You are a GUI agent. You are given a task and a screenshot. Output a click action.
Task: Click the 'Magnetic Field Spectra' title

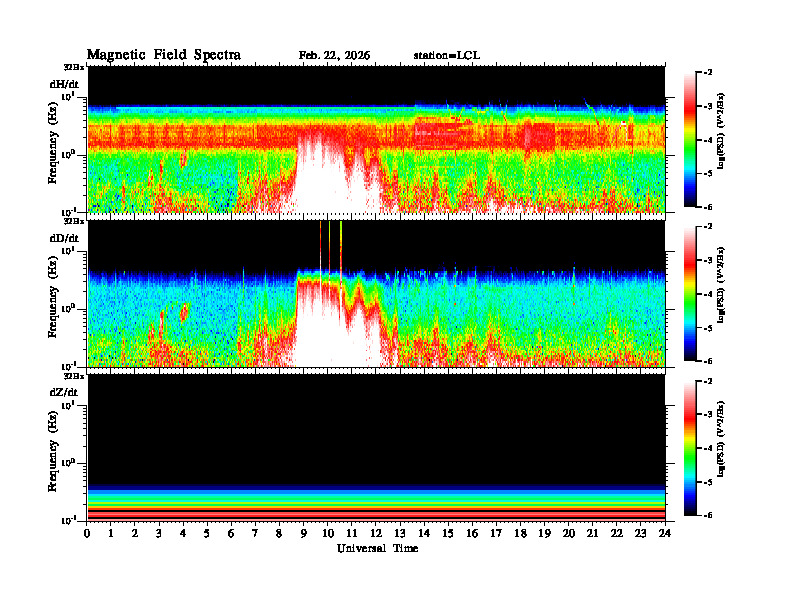point(164,55)
